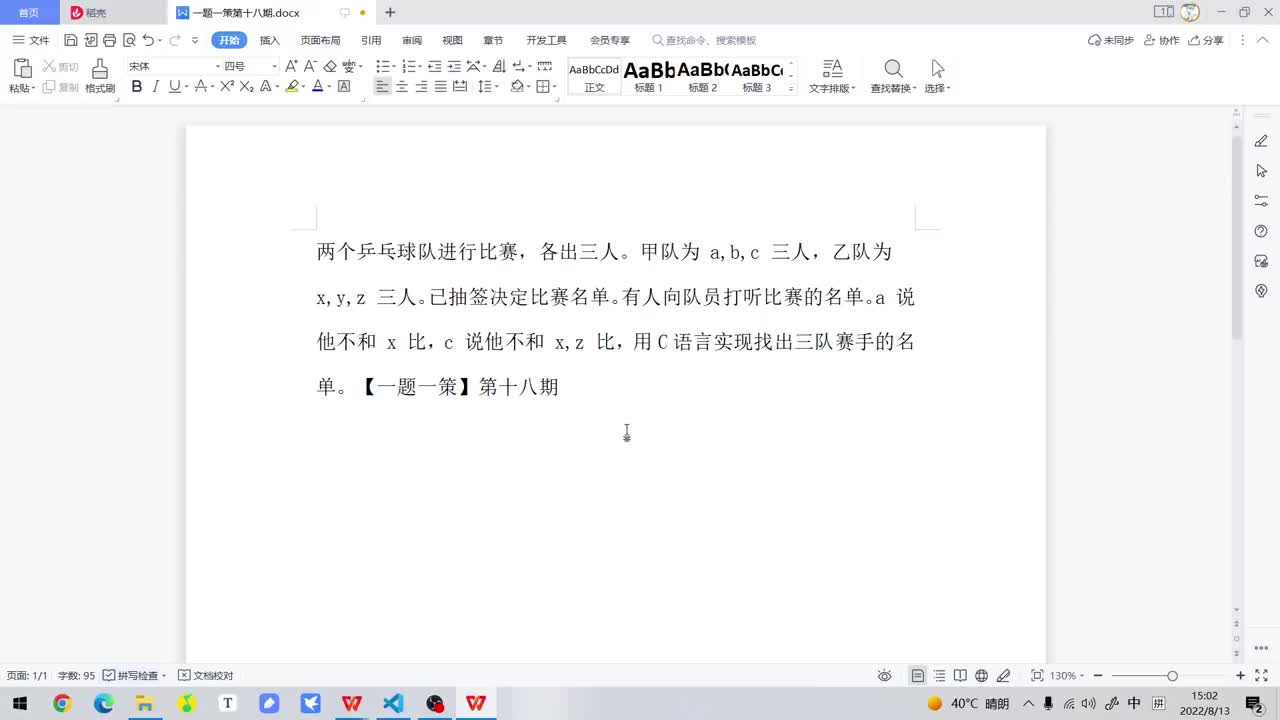Toggle Italic formatting

[x=155, y=87]
